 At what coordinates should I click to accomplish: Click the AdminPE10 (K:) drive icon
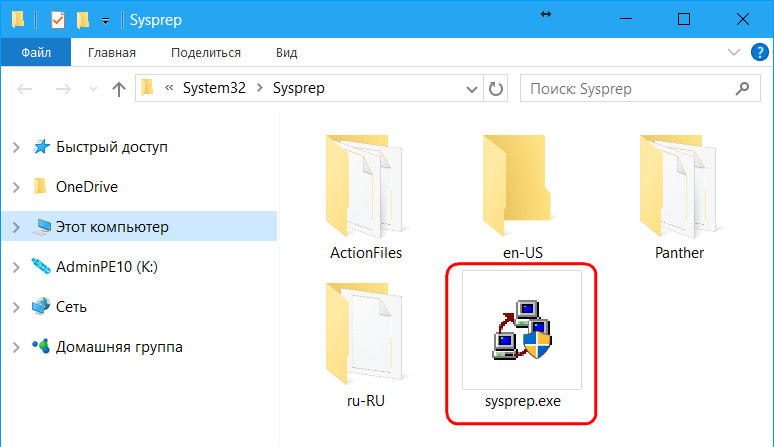40,266
